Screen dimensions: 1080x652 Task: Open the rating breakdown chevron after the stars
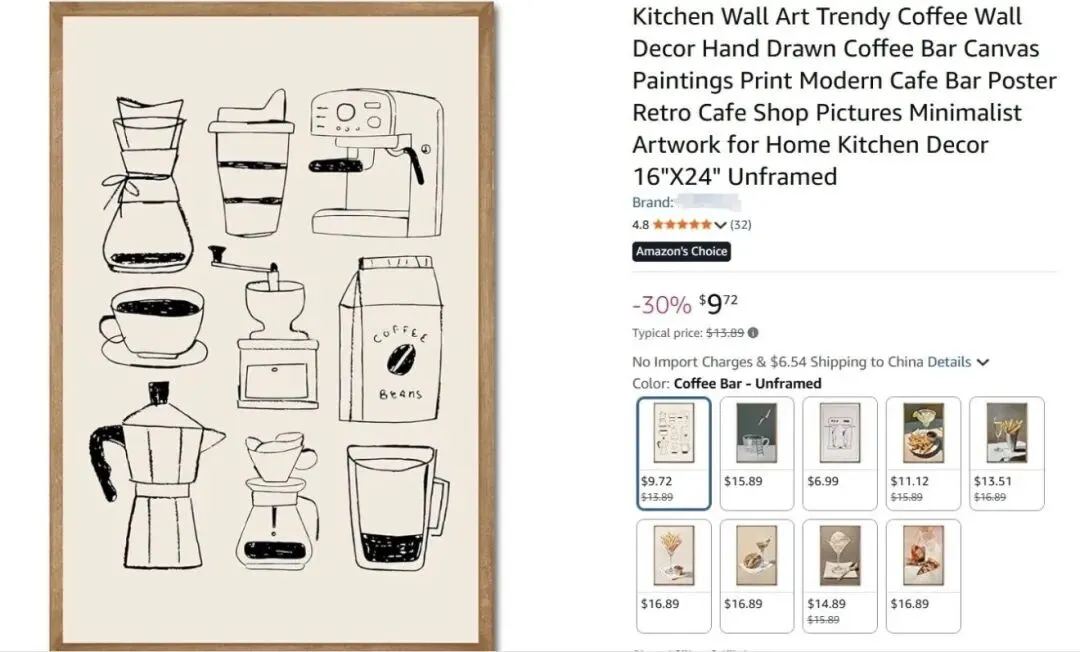(x=720, y=225)
